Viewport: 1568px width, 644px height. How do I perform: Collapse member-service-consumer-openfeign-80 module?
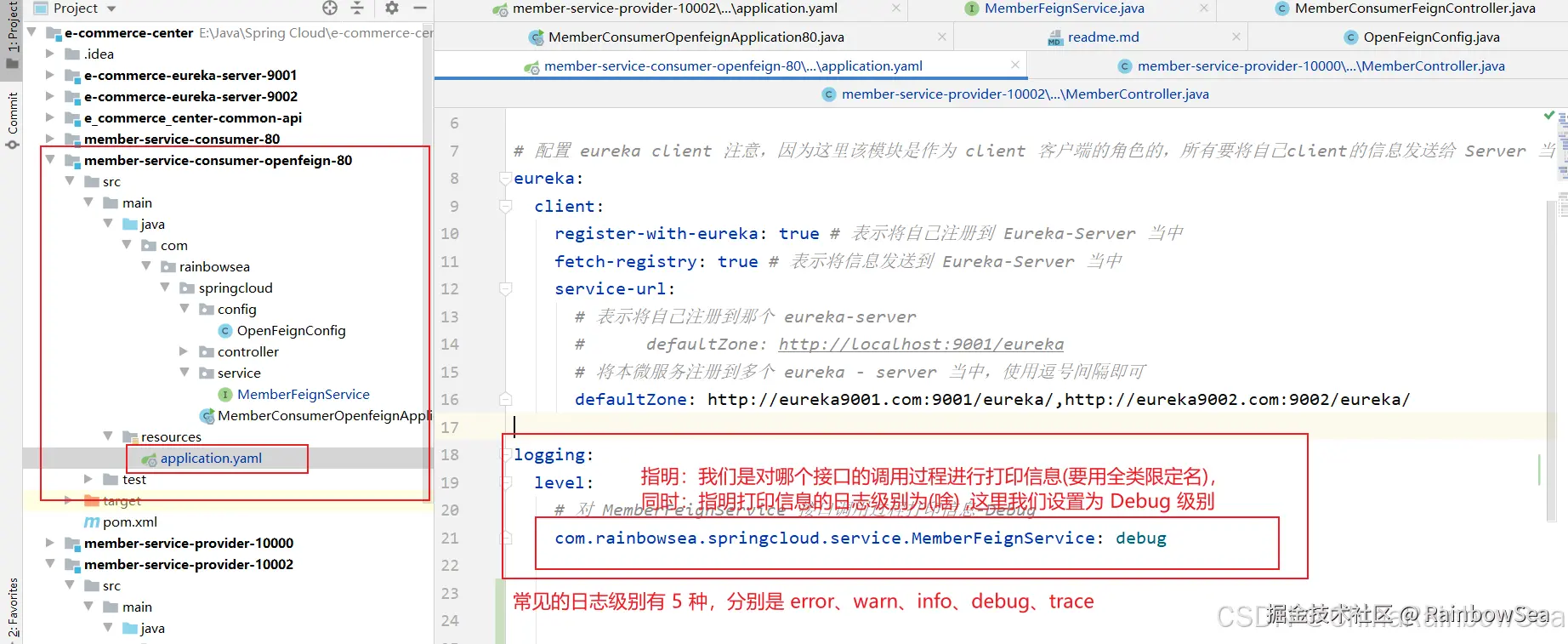(x=50, y=160)
